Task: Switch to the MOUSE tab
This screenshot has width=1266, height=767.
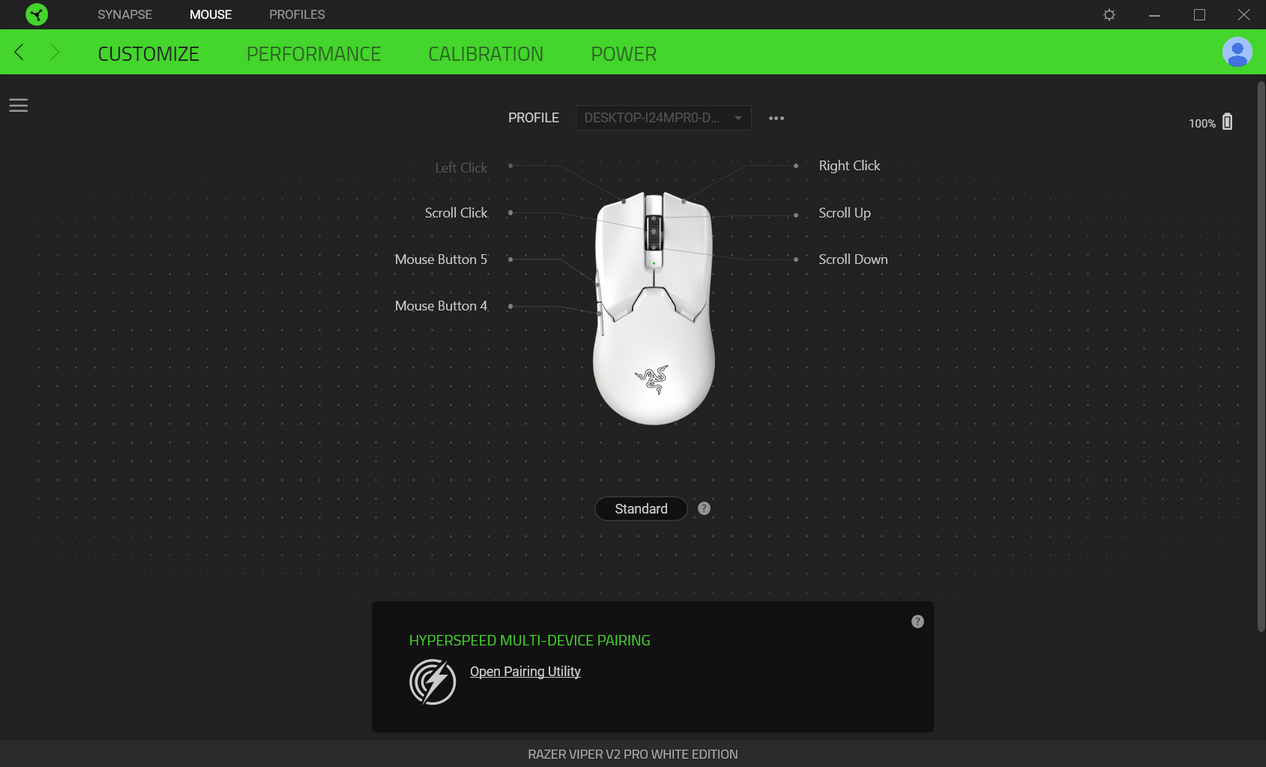Action: [x=210, y=15]
